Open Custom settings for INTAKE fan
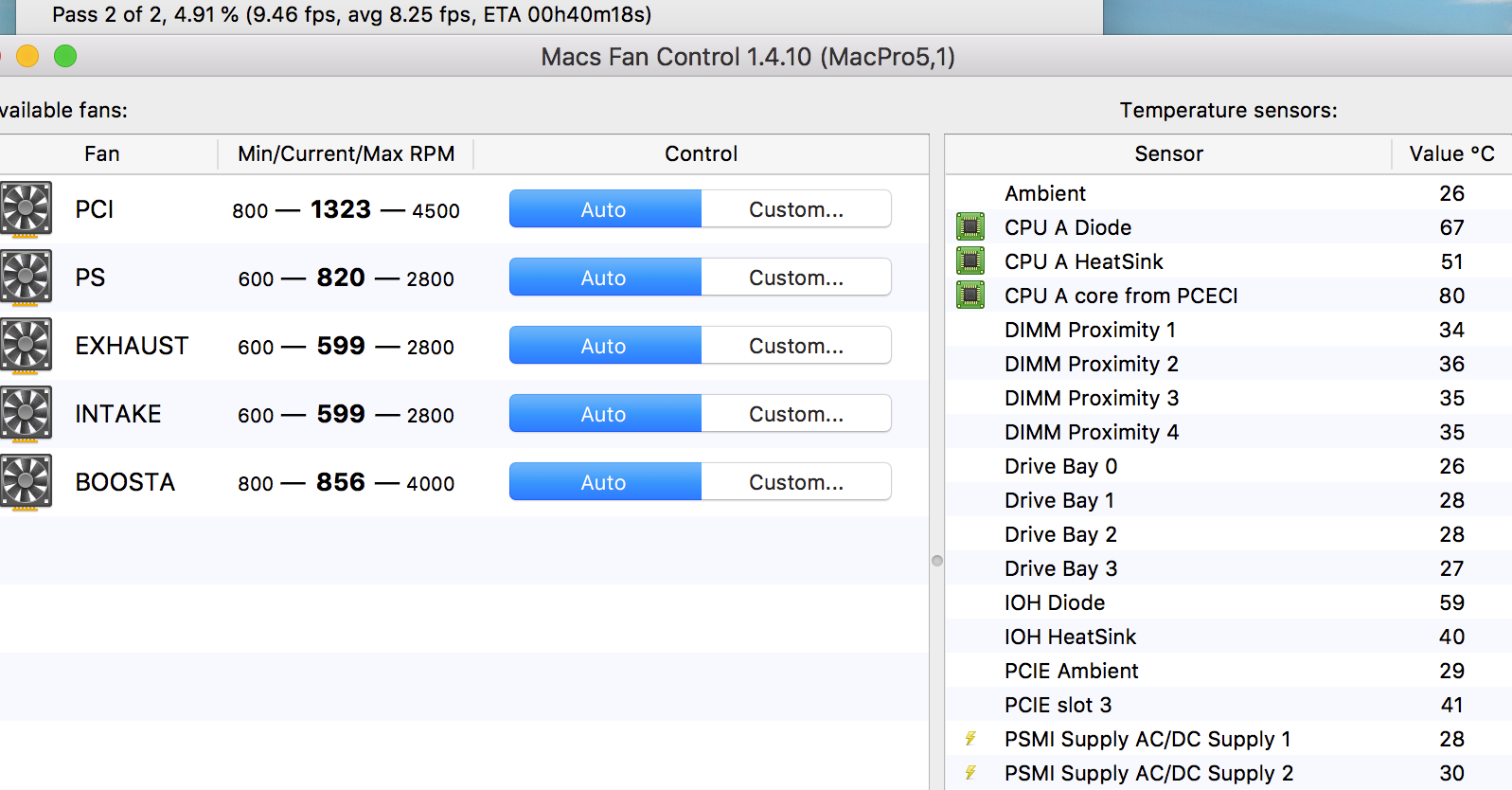Viewport: 1512px width, 790px height. point(795,414)
